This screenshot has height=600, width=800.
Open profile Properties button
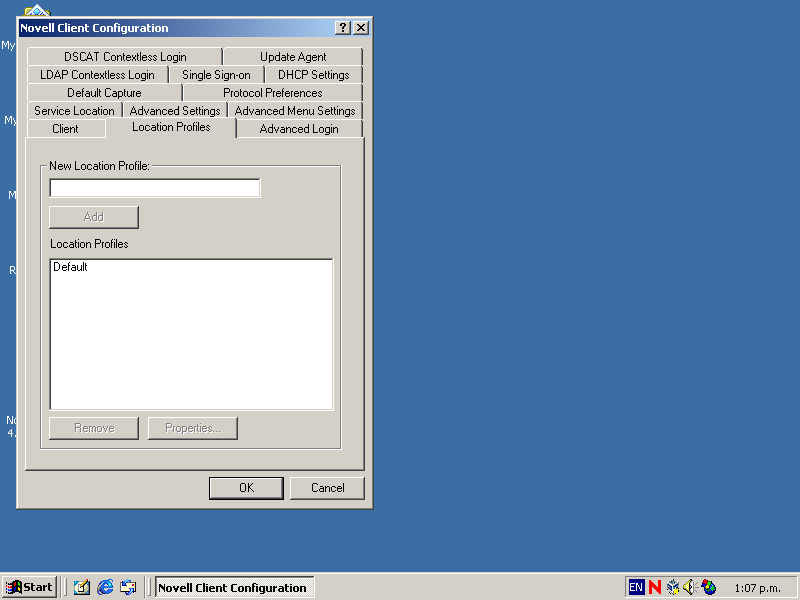click(193, 428)
